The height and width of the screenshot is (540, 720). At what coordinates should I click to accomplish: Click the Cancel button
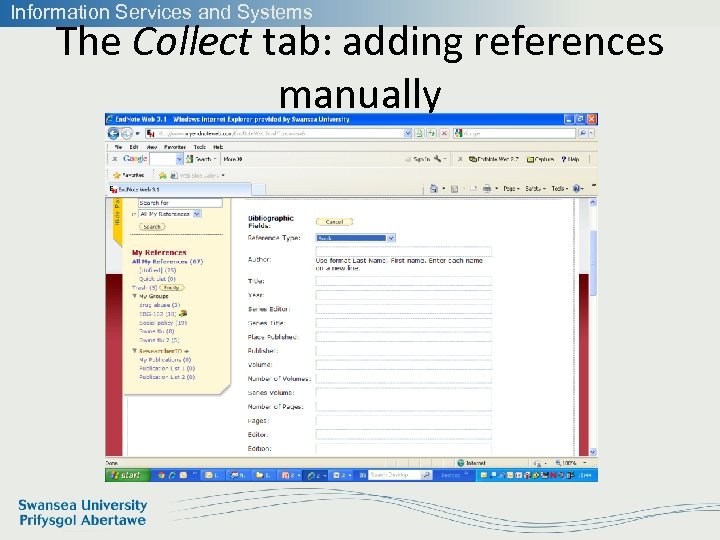(334, 222)
